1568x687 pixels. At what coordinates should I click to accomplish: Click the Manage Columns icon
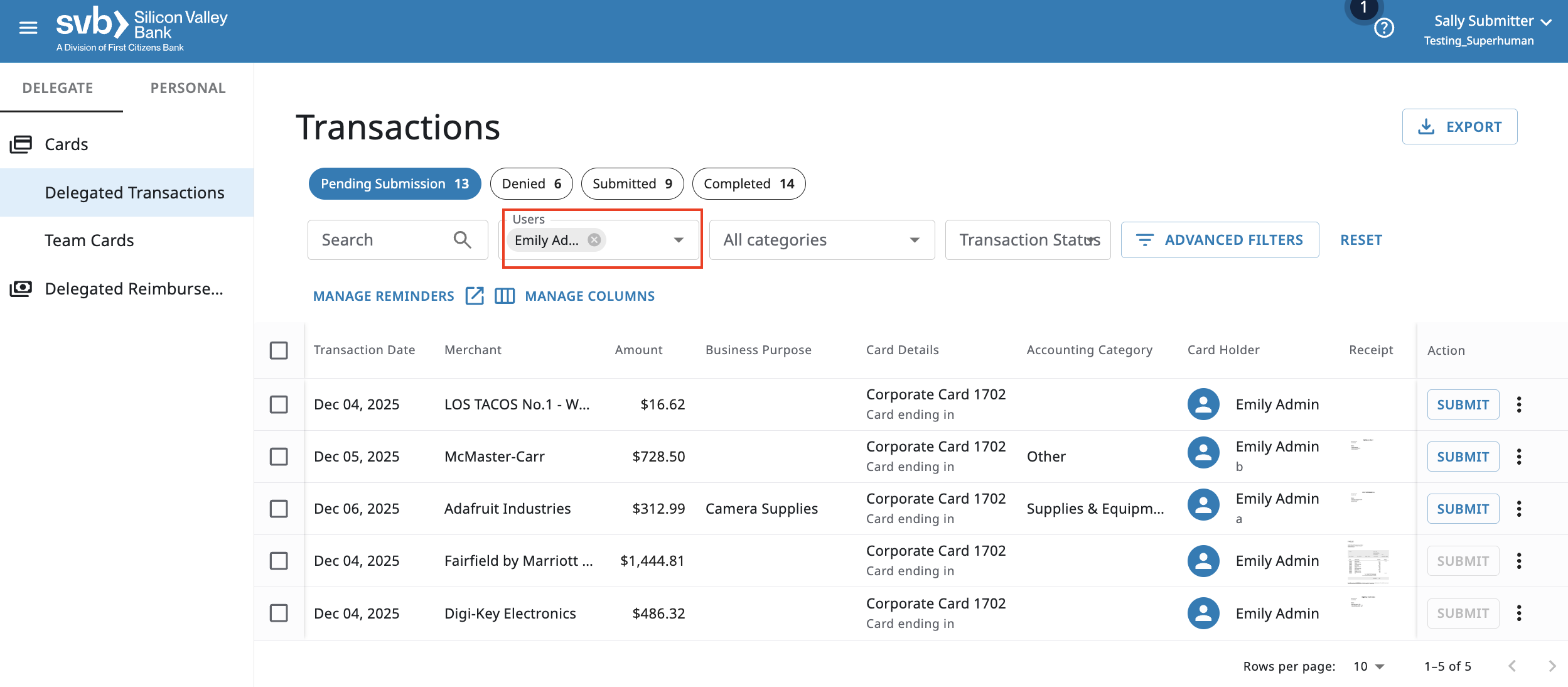click(x=504, y=296)
